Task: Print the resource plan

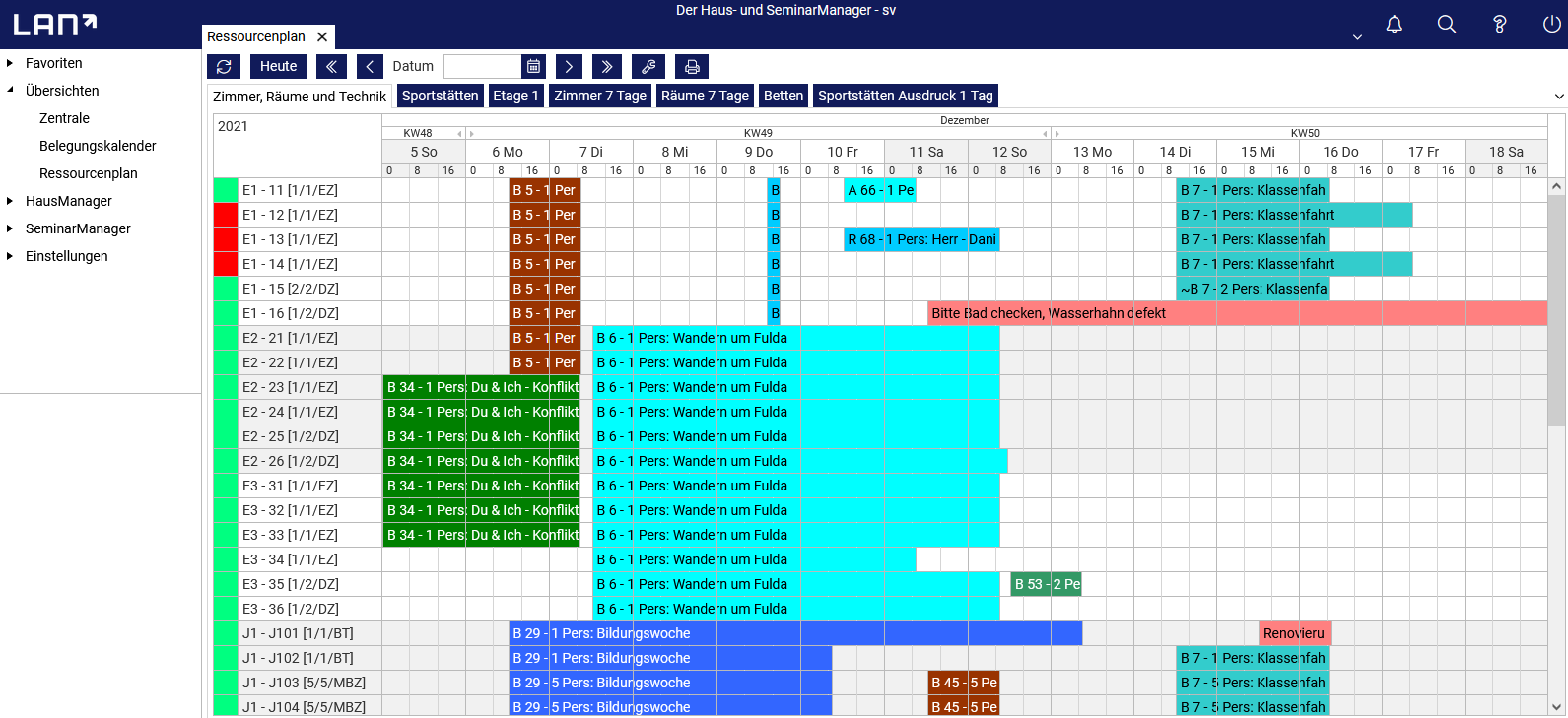Action: [x=692, y=66]
